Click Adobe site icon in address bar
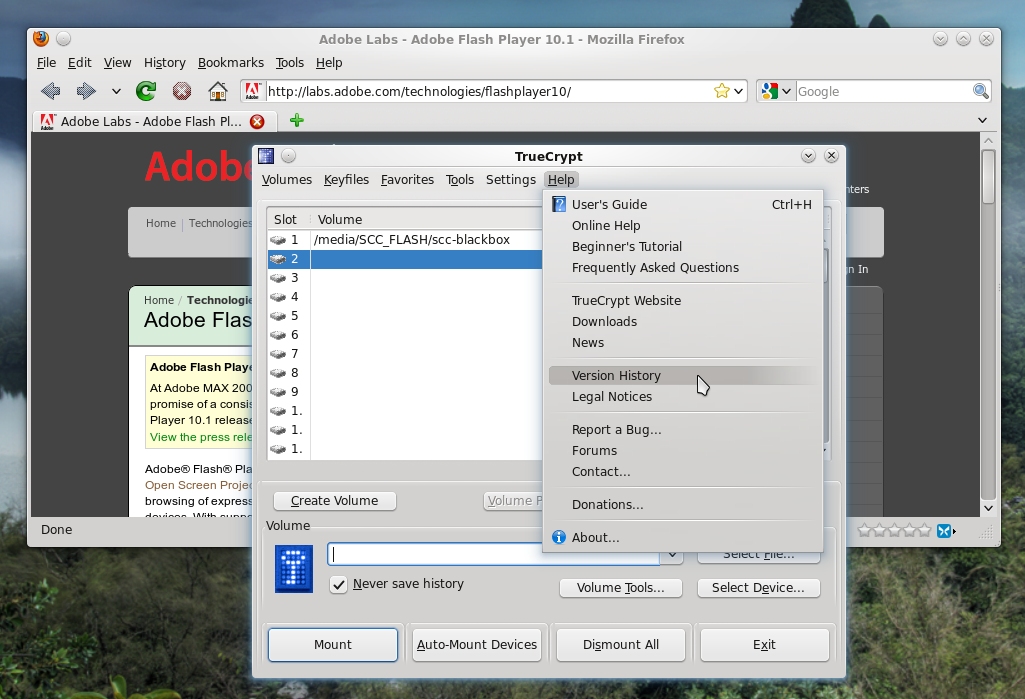Image resolution: width=1025 pixels, height=699 pixels. pos(253,91)
